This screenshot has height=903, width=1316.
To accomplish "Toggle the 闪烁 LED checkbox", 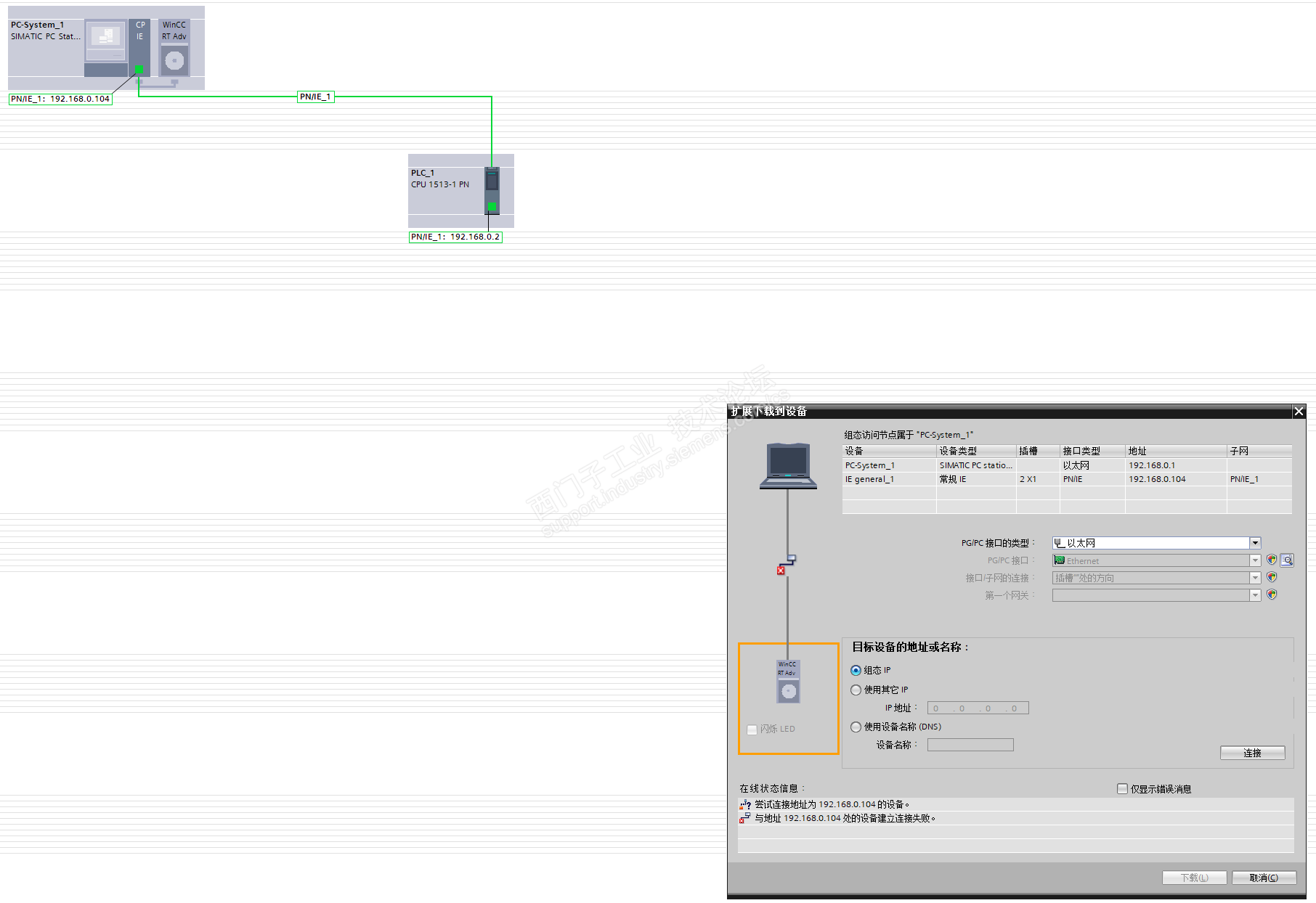I will click(x=752, y=730).
